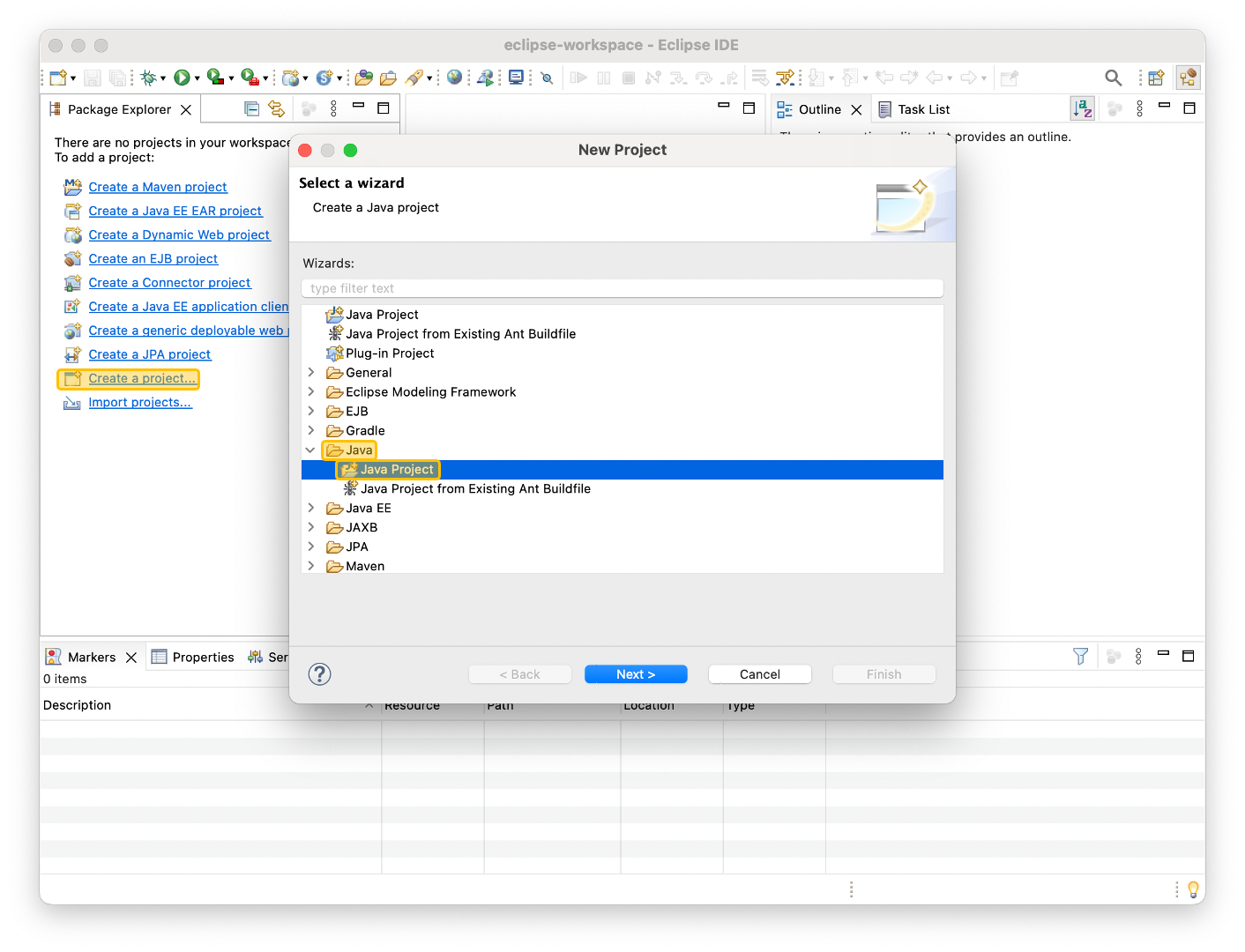Screen dimensions: 1245x952
Task: Click the Create a Java EE EAR project link
Action: 175,211
